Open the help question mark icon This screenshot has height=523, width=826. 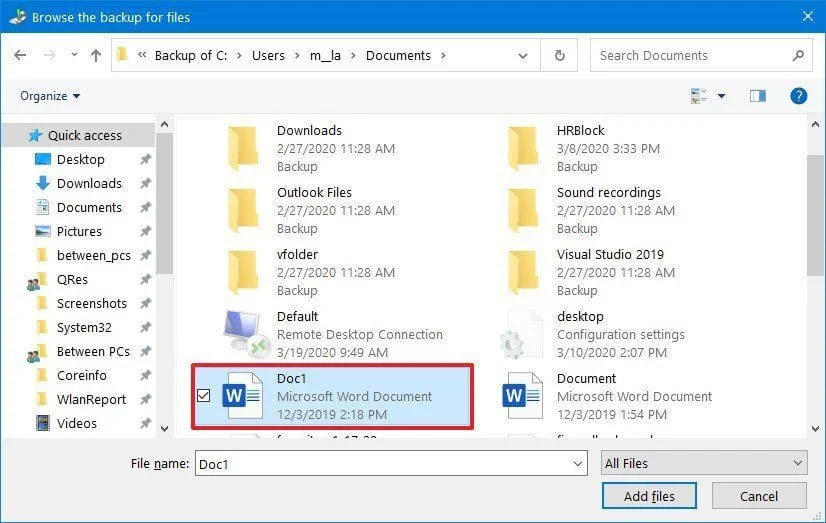click(x=798, y=96)
